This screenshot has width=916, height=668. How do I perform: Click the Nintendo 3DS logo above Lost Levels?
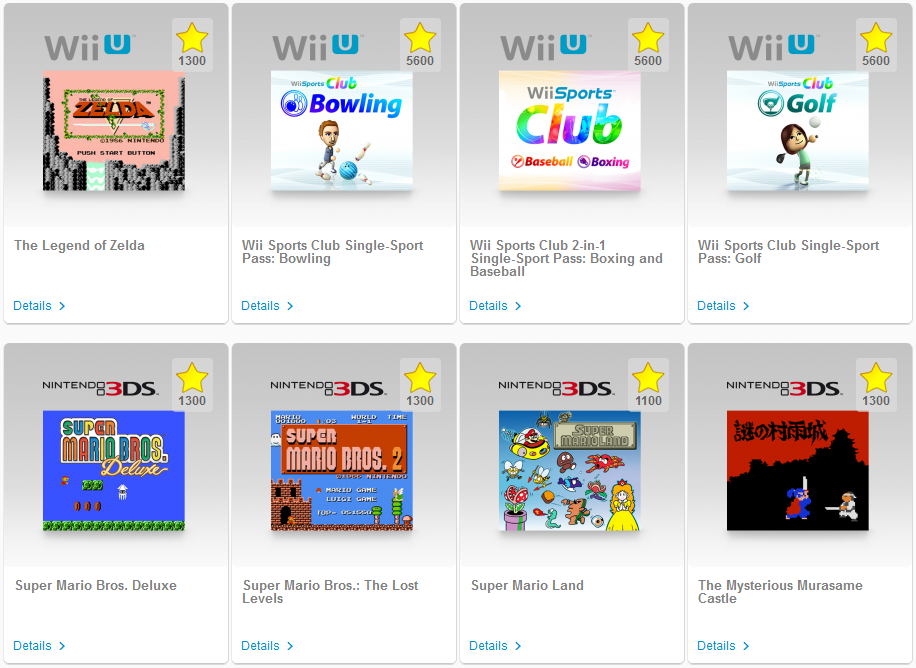(x=328, y=388)
